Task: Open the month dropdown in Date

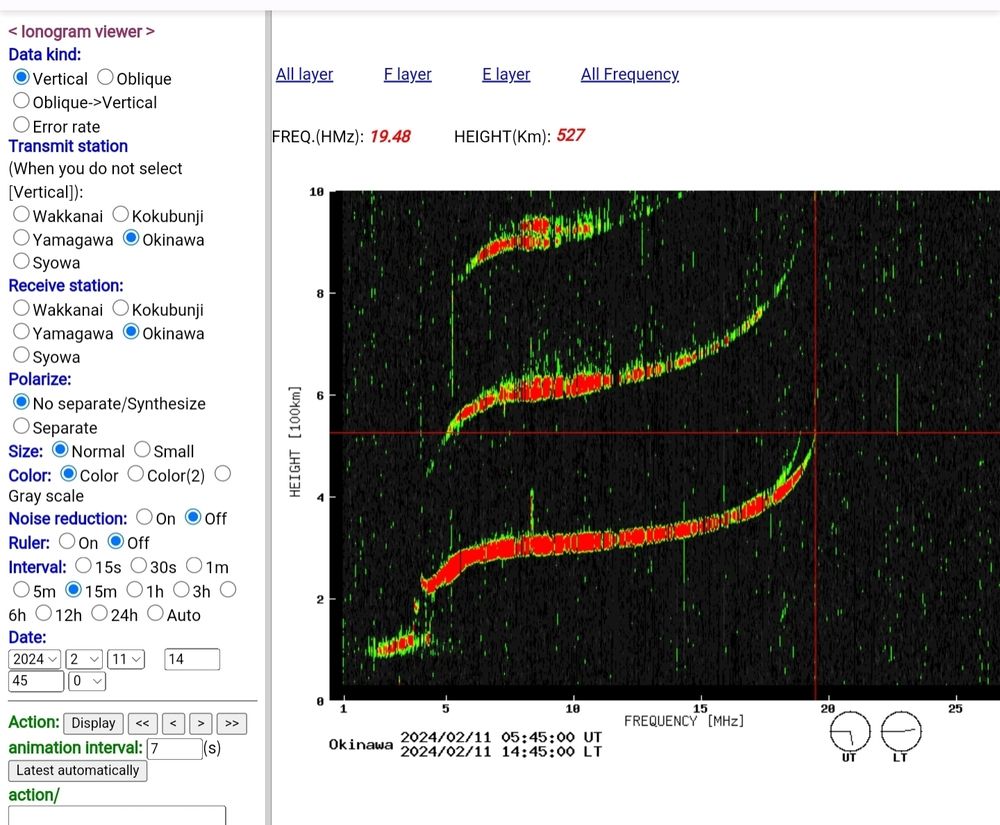Action: click(x=83, y=659)
